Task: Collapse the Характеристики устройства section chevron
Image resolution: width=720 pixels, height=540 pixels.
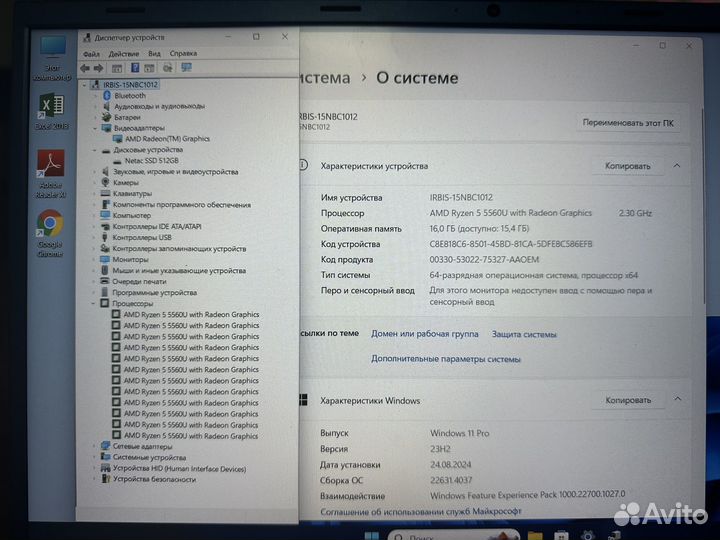Action: (677, 166)
